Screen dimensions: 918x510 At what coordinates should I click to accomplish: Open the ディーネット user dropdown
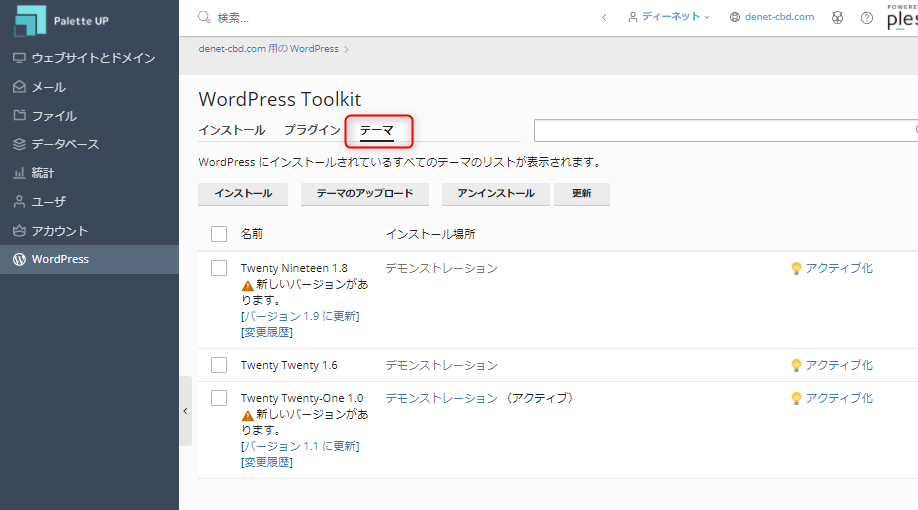[669, 17]
